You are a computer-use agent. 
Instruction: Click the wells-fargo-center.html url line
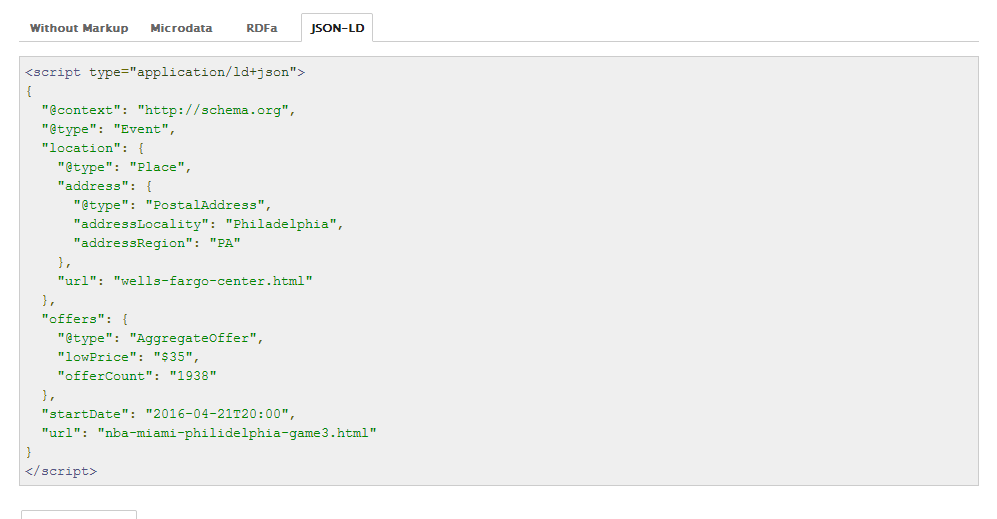[185, 281]
